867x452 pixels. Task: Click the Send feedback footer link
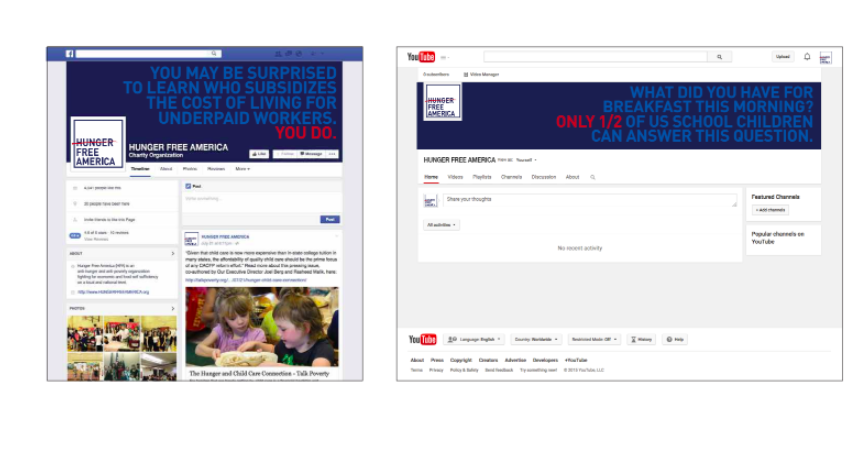pos(499,370)
